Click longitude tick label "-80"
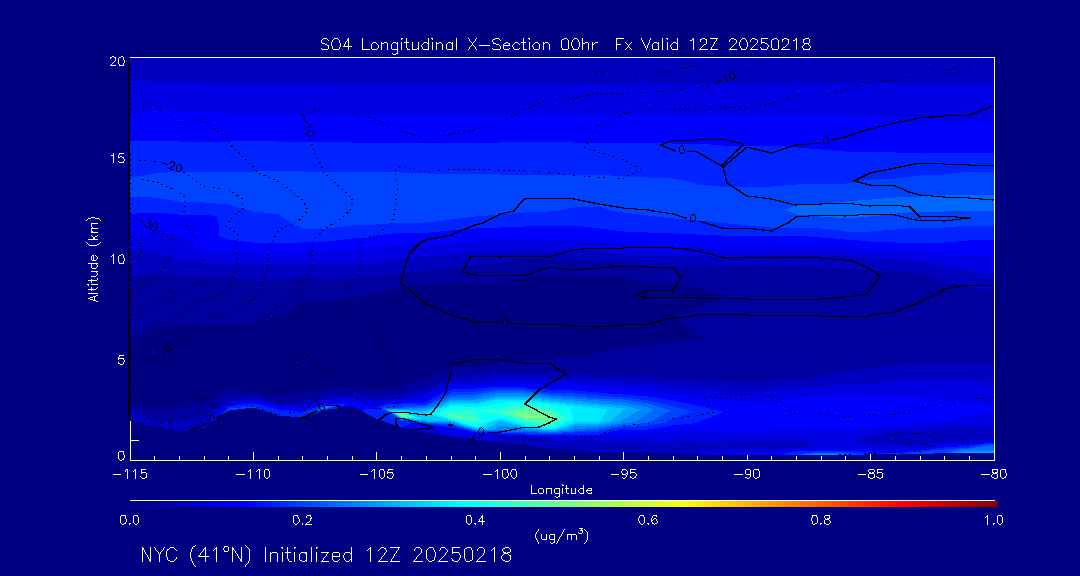The width and height of the screenshot is (1080, 576). [x=993, y=475]
